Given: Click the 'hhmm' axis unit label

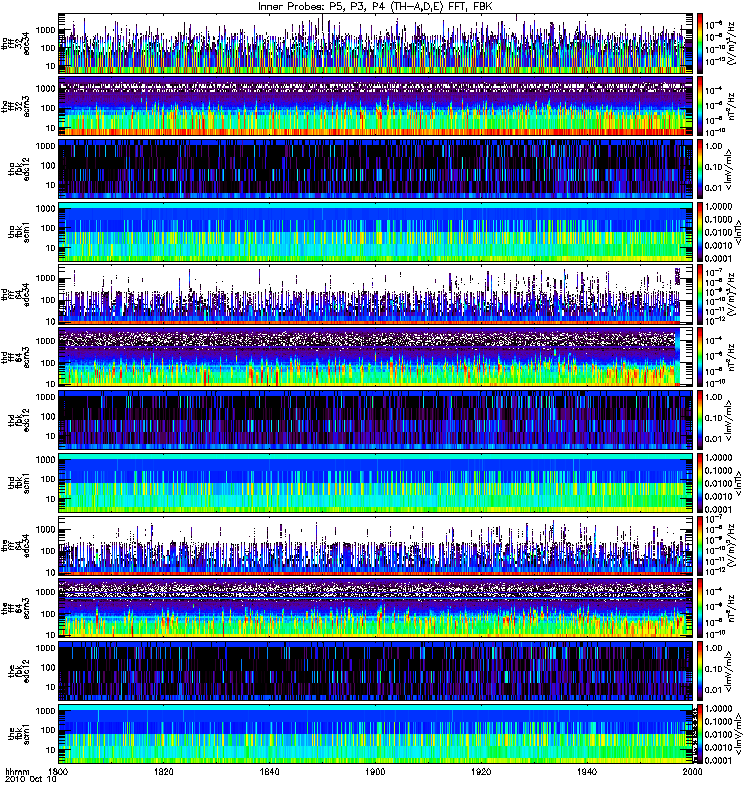Looking at the screenshot, I should pos(18,771).
